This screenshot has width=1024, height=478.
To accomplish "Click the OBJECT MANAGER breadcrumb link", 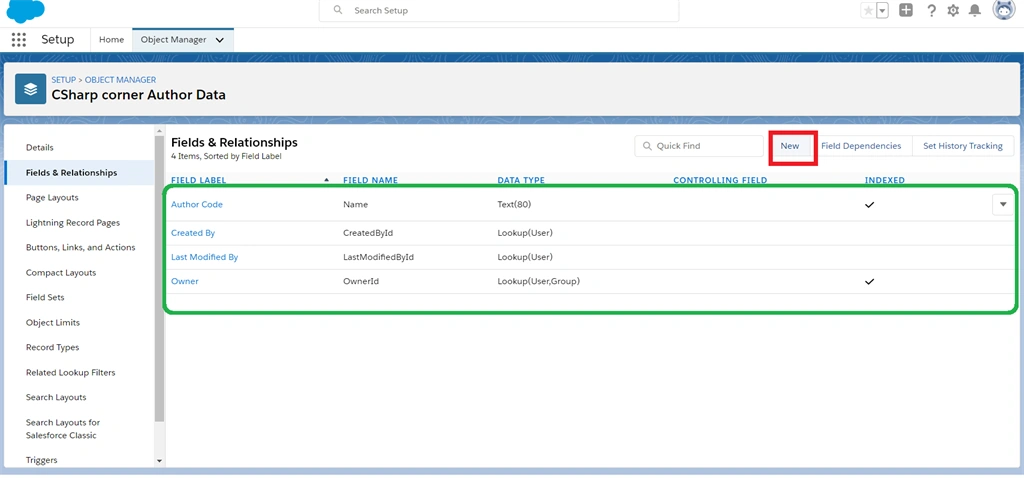I will click(x=120, y=80).
